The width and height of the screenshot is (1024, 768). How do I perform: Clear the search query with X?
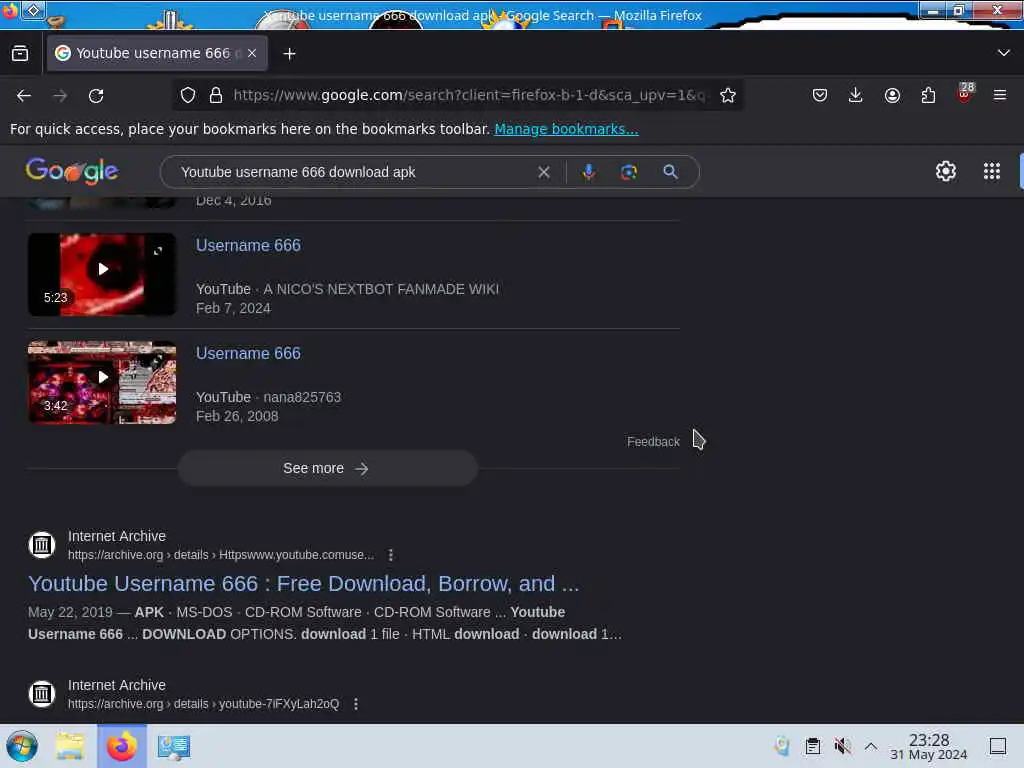(x=543, y=172)
